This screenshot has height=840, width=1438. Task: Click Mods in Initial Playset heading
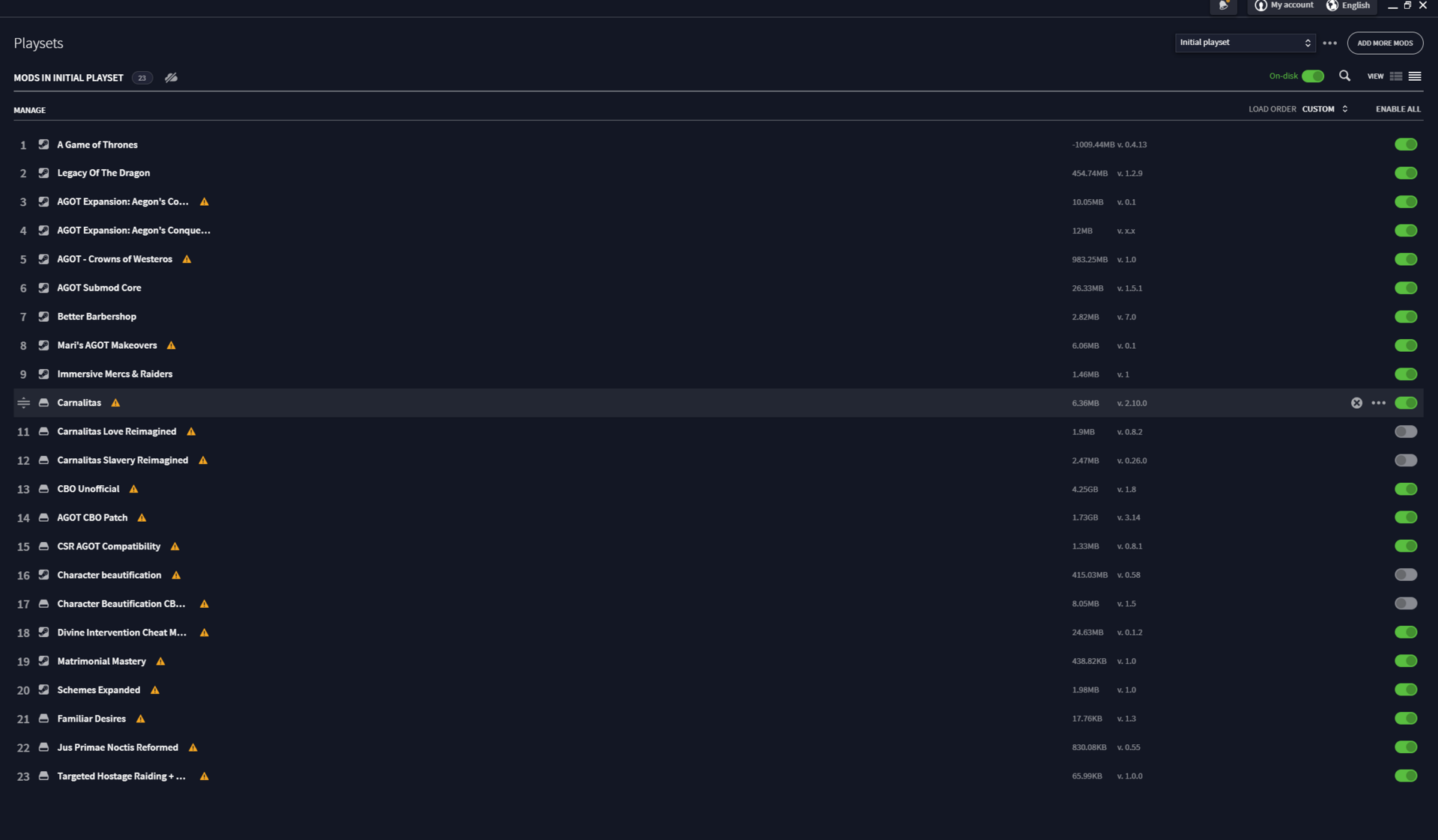pyautogui.click(x=68, y=78)
